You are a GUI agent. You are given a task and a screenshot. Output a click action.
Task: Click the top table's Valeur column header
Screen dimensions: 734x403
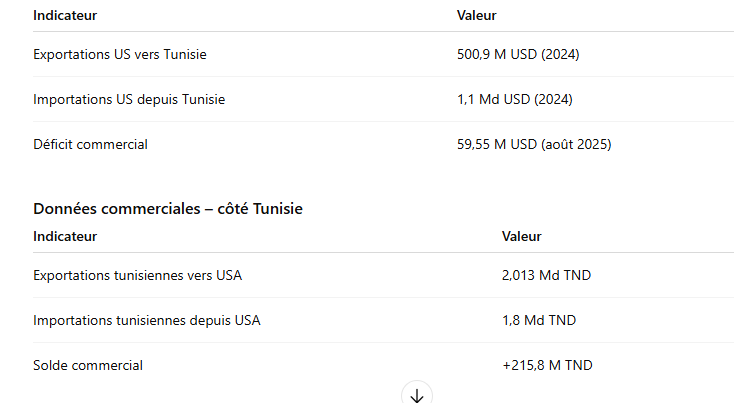click(477, 16)
